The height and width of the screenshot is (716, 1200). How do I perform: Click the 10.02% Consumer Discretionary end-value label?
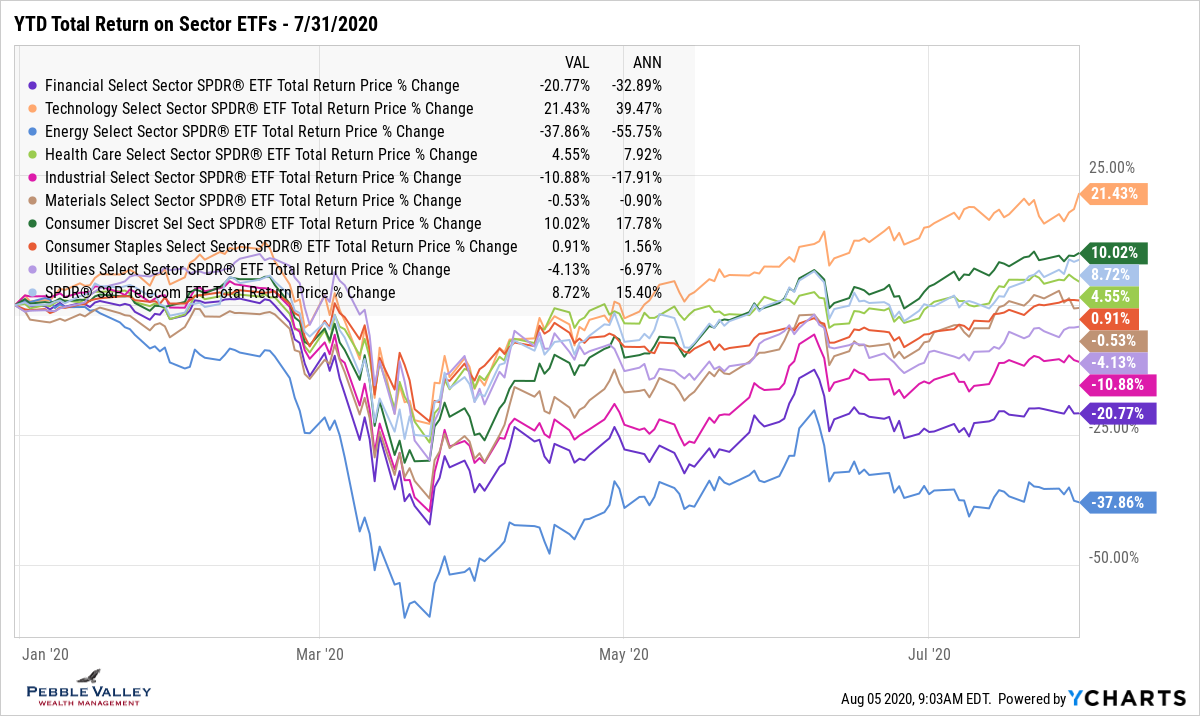1113,253
